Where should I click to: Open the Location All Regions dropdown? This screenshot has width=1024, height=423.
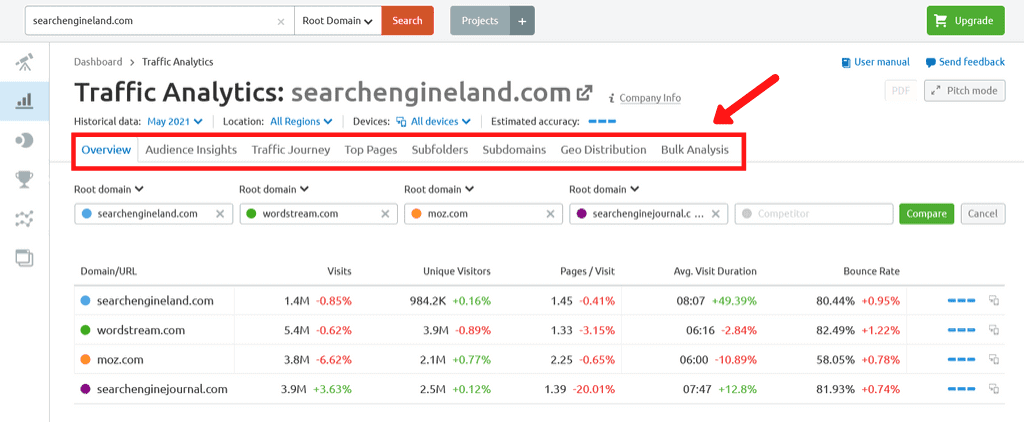[x=302, y=121]
